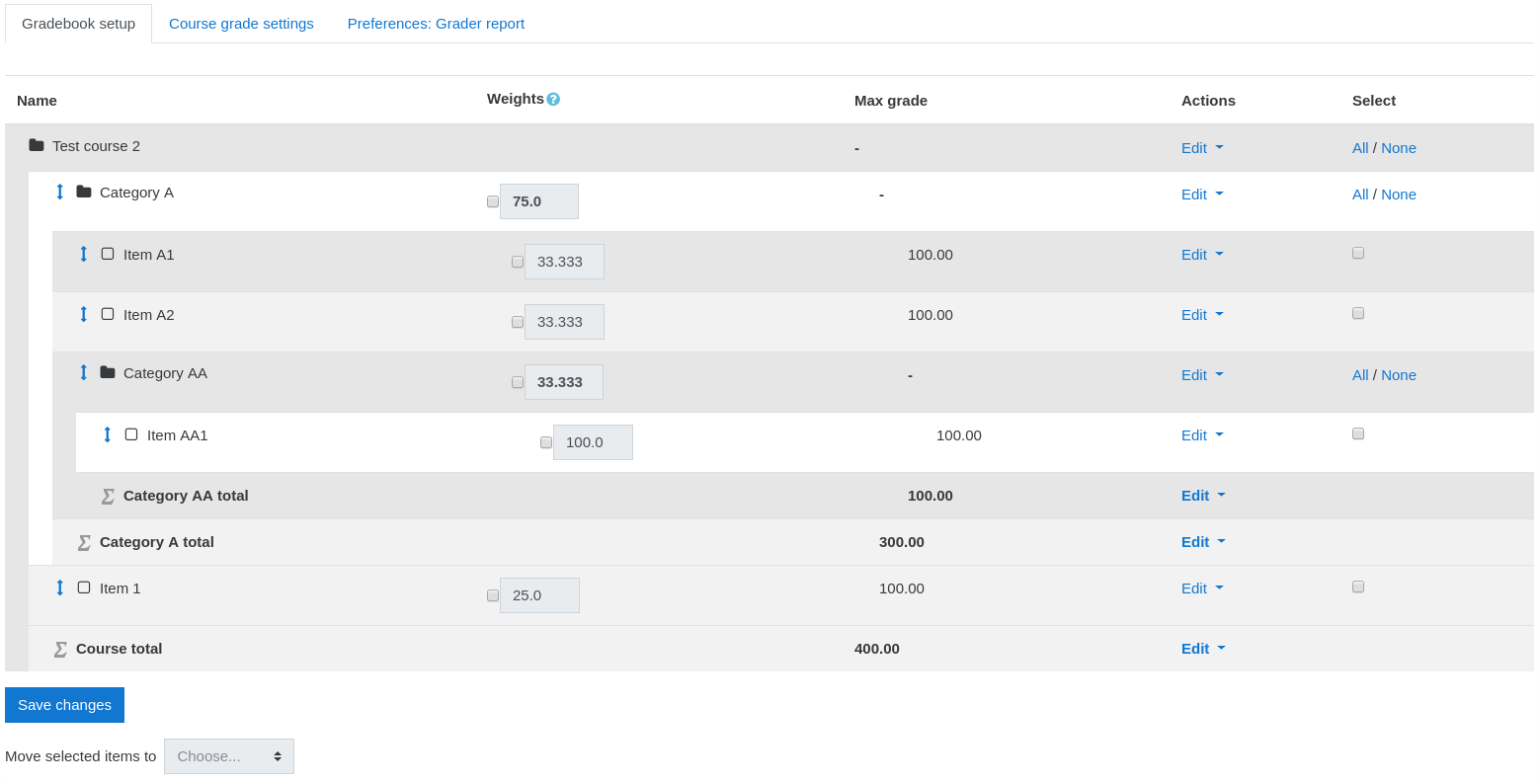The width and height of the screenshot is (1540, 784).
Task: Open the Edit menu for Category AA
Action: point(1202,374)
